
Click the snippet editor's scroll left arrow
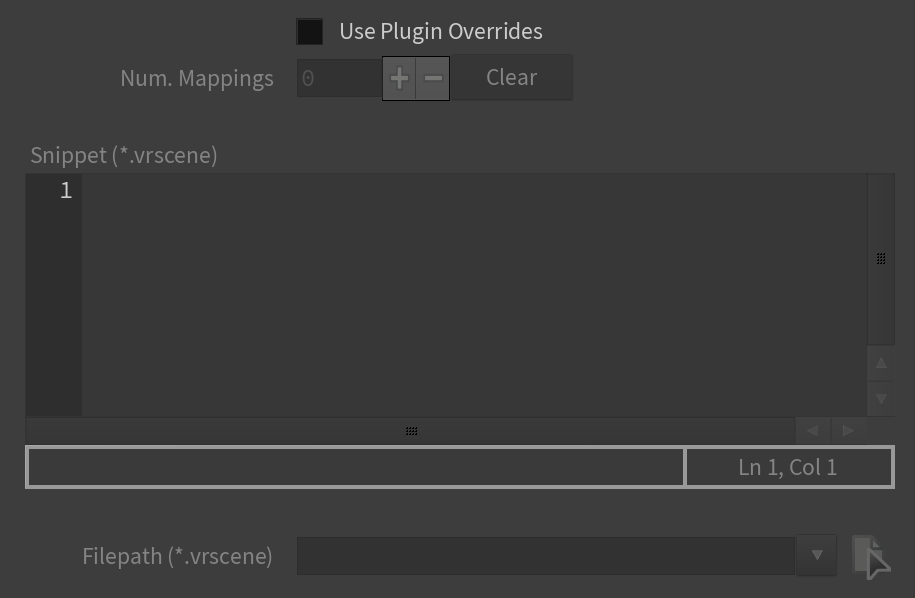(813, 431)
